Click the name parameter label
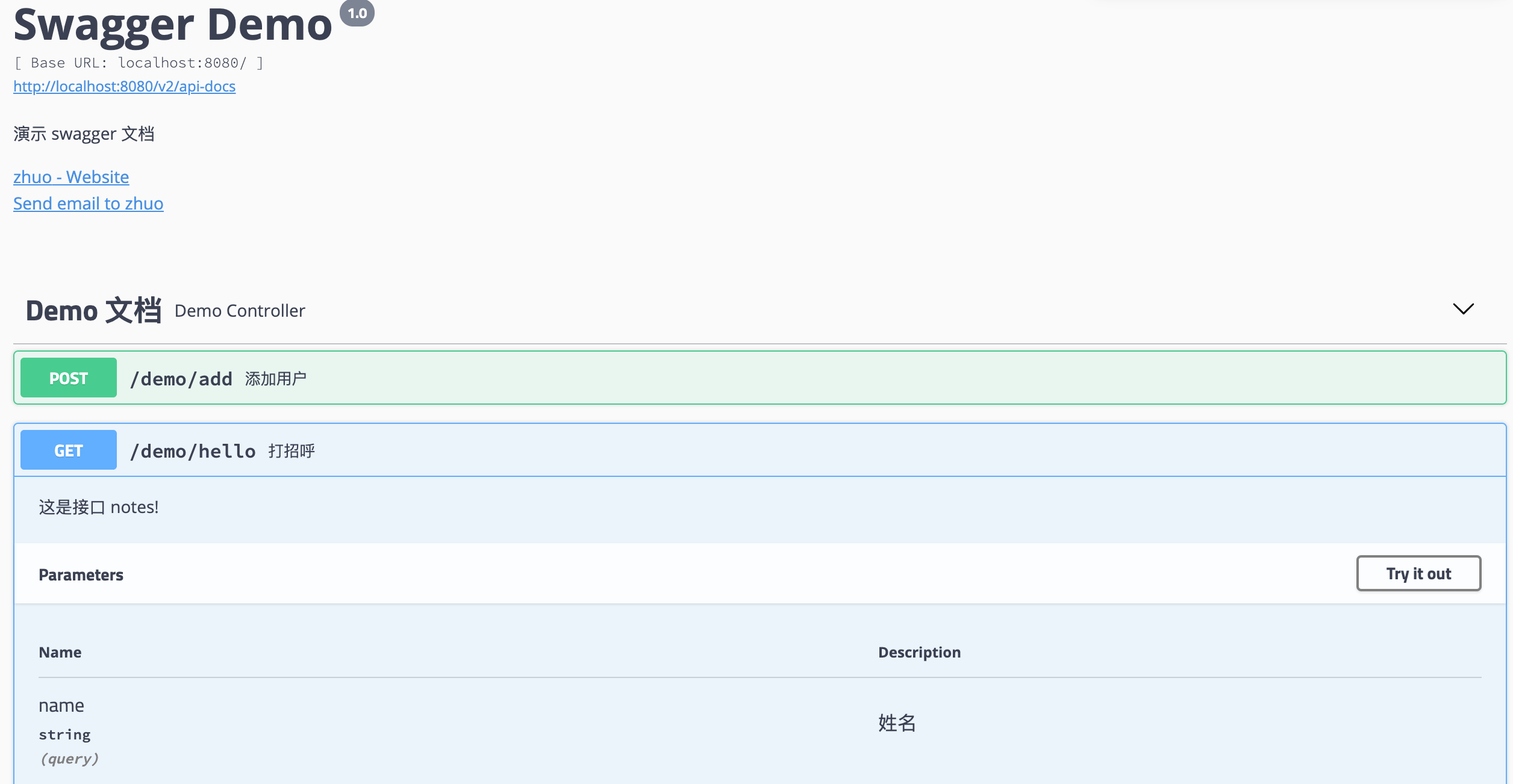The image size is (1513, 784). click(x=61, y=706)
